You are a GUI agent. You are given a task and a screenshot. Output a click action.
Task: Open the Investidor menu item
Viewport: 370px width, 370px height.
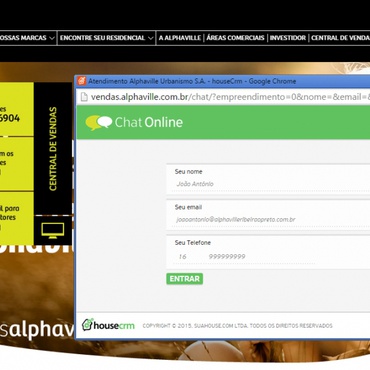click(288, 38)
